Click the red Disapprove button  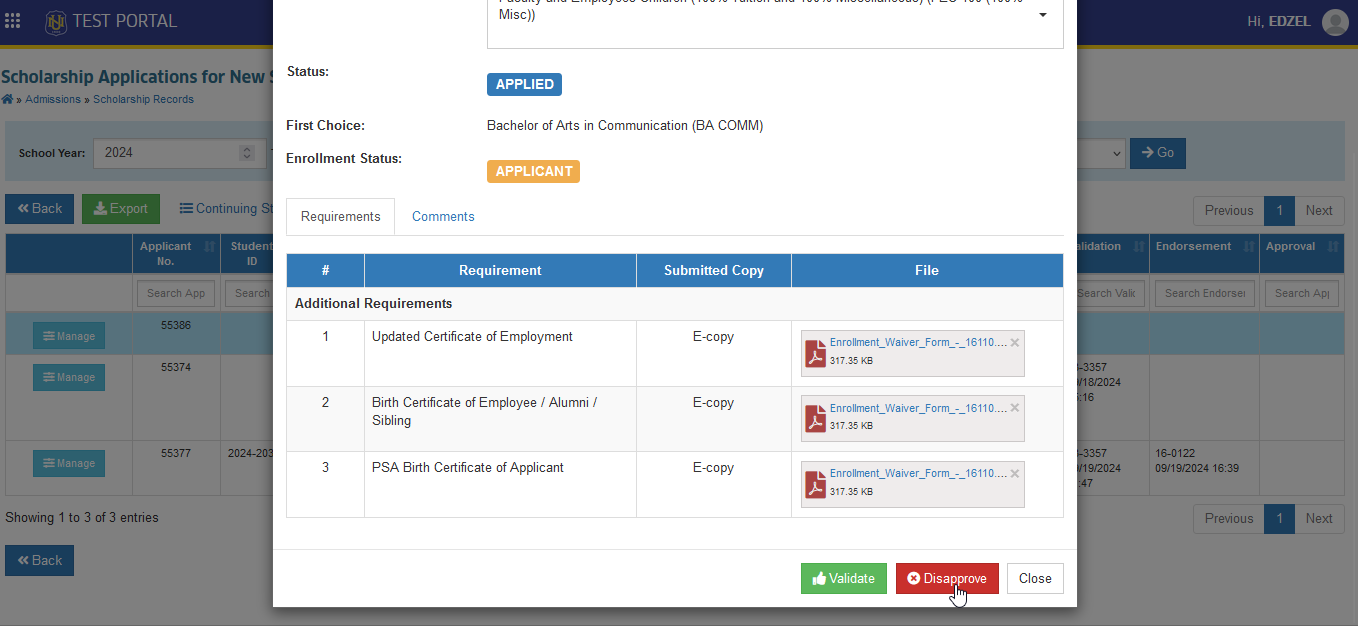click(x=947, y=578)
